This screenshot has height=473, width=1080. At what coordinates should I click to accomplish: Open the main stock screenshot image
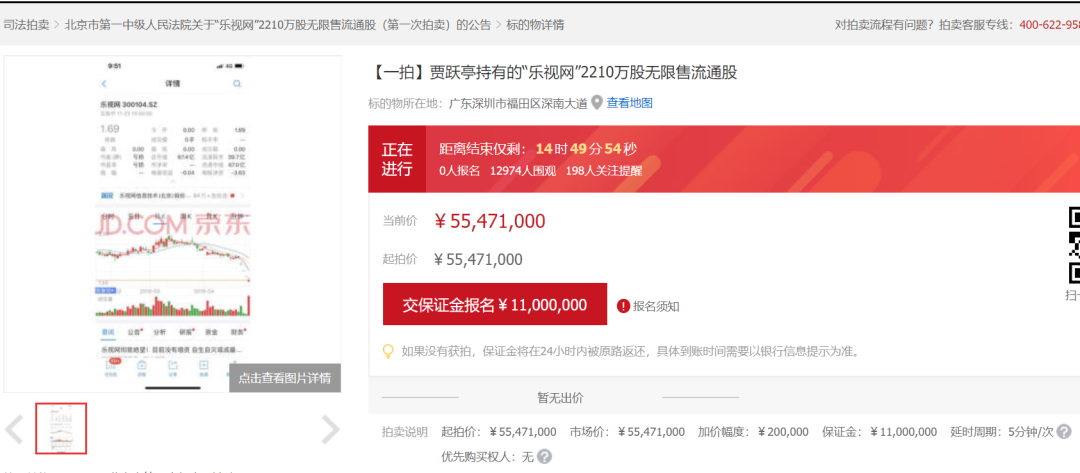[x=172, y=224]
